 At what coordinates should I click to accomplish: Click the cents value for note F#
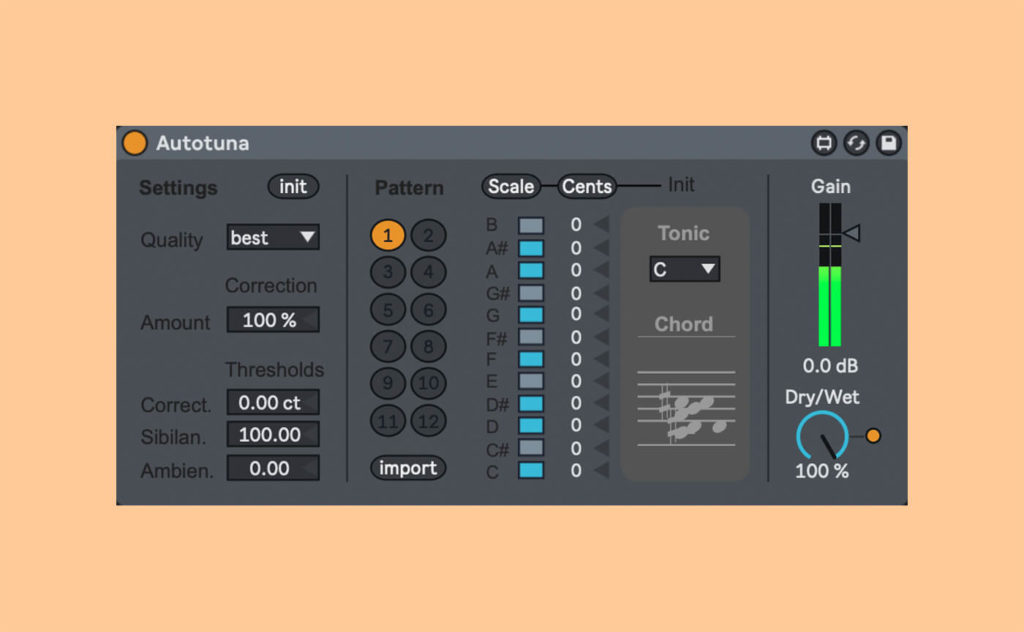coord(576,337)
